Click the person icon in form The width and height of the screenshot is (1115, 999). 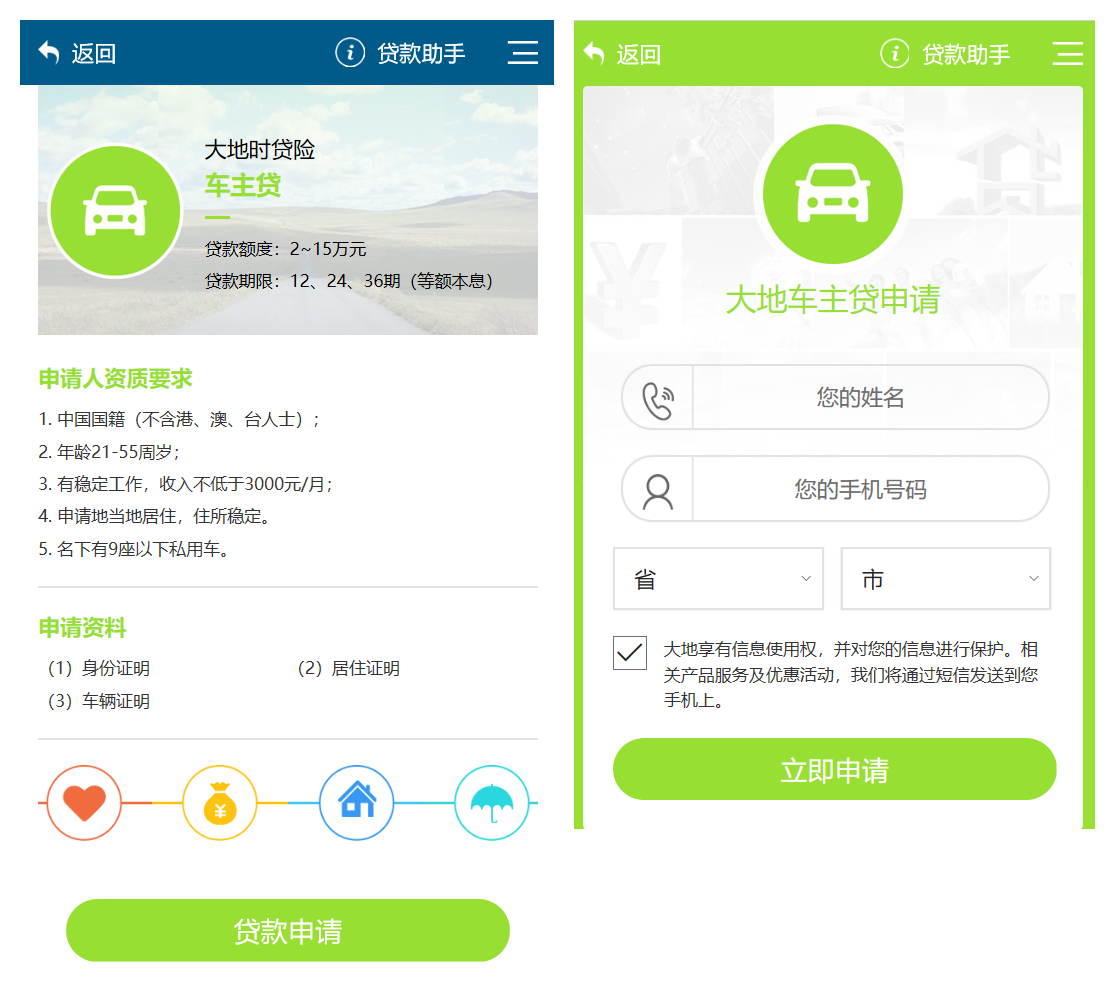click(658, 492)
